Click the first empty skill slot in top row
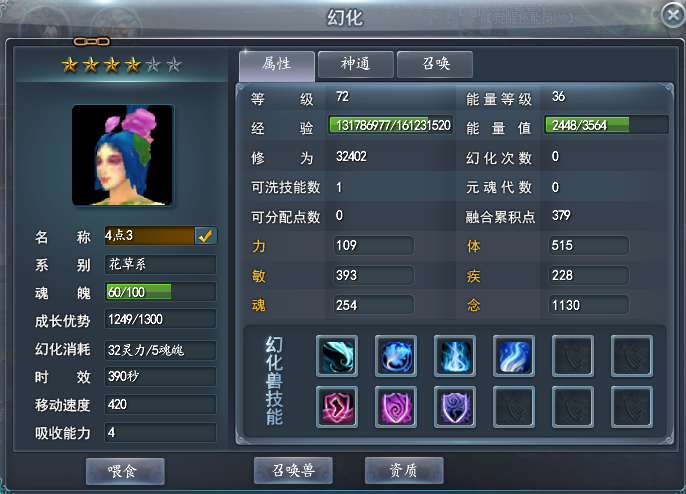 (573, 356)
